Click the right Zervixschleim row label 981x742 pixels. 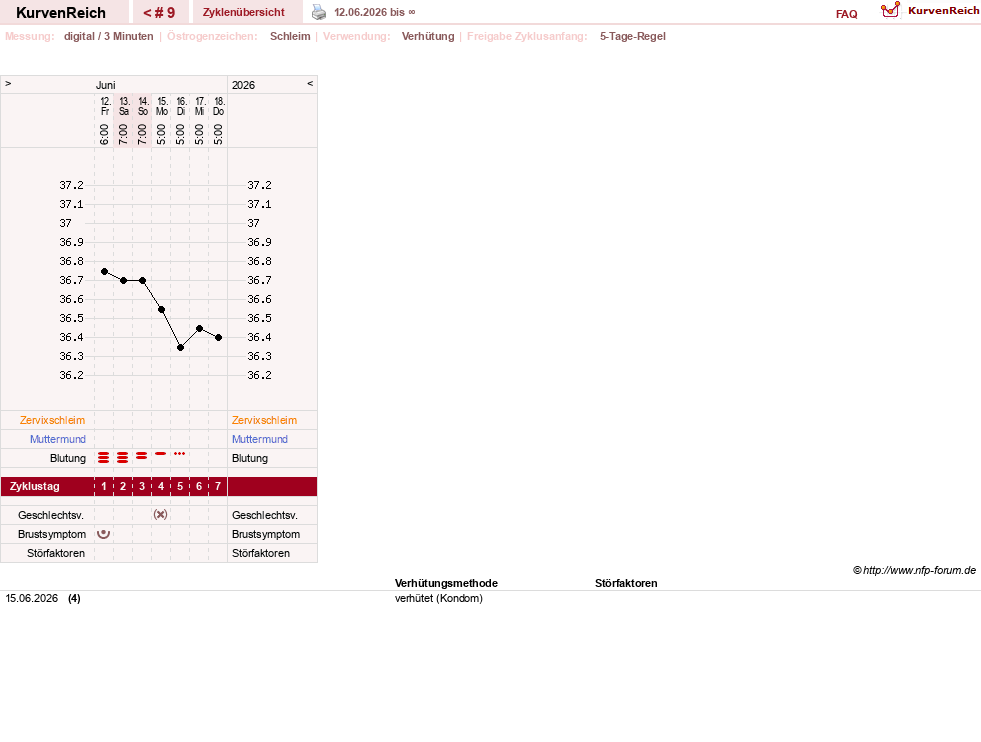click(x=265, y=420)
